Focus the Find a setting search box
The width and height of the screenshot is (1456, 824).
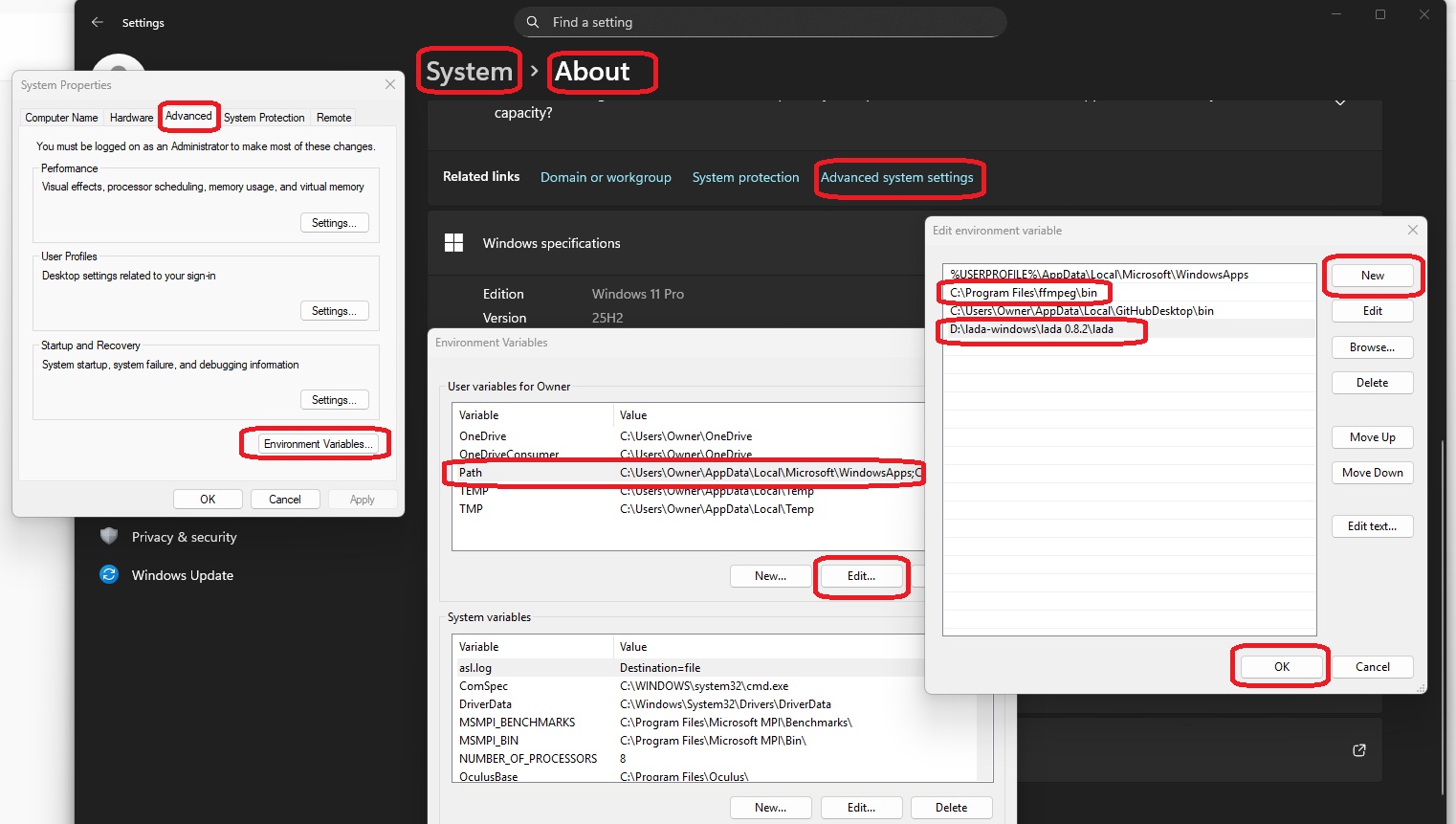(761, 22)
